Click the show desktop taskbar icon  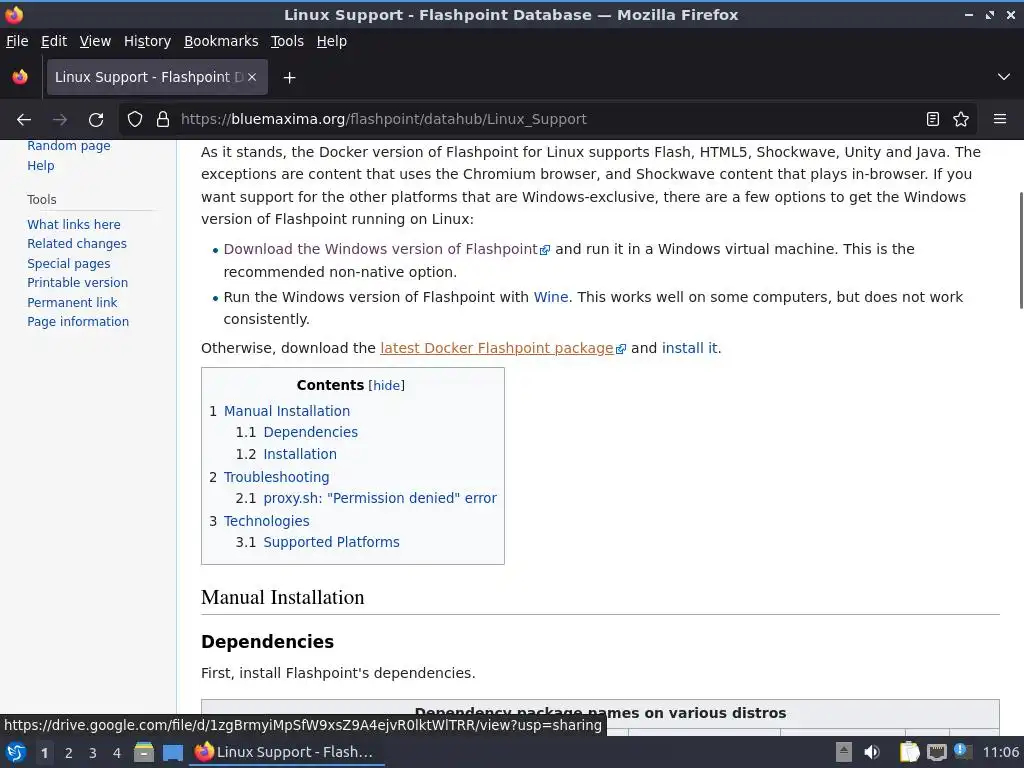pyautogui.click(x=172, y=752)
